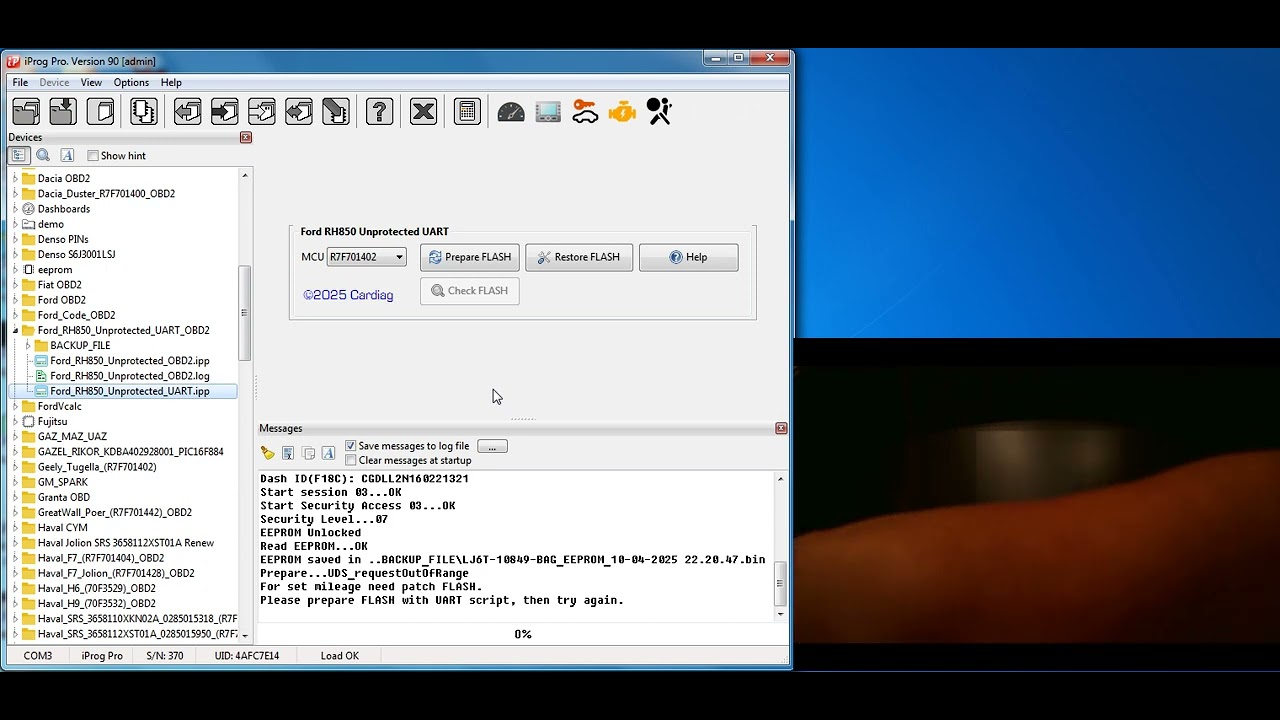The image size is (1280, 720).
Task: Toggle the Show hint checkbox
Action: pyautogui.click(x=93, y=156)
